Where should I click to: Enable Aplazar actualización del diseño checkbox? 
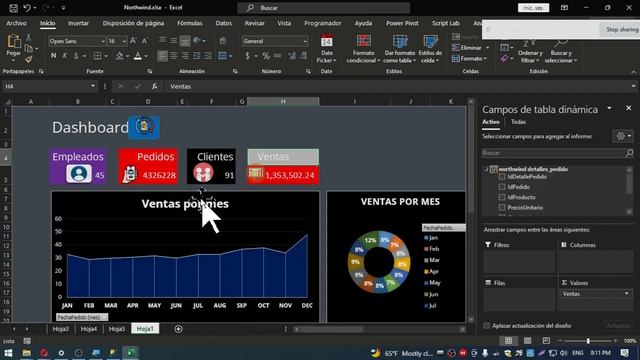[x=487, y=325]
